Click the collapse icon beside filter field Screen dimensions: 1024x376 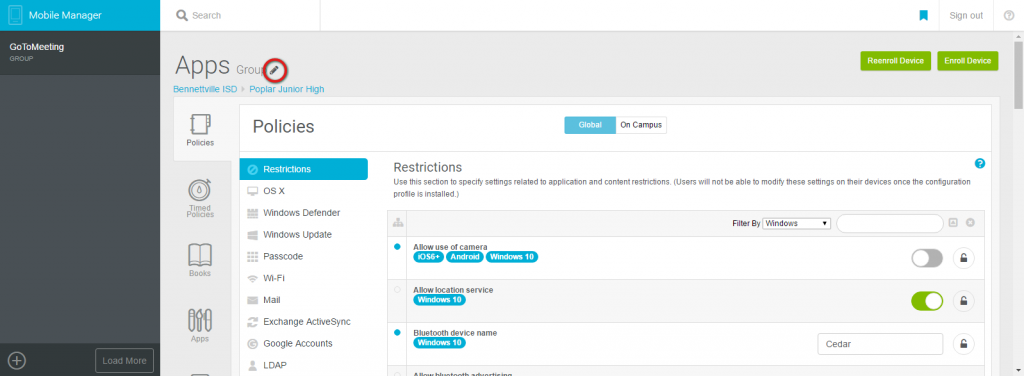tap(953, 223)
